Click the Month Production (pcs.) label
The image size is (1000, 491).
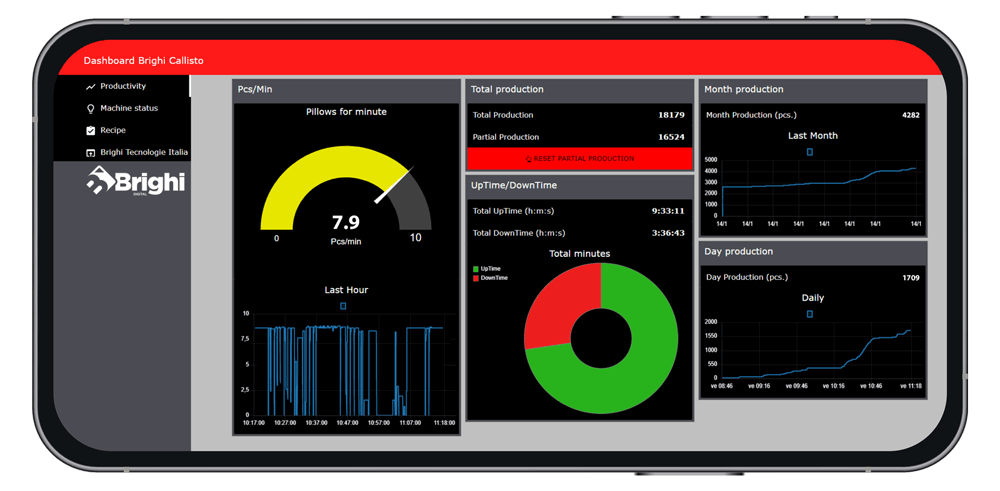pyautogui.click(x=751, y=115)
